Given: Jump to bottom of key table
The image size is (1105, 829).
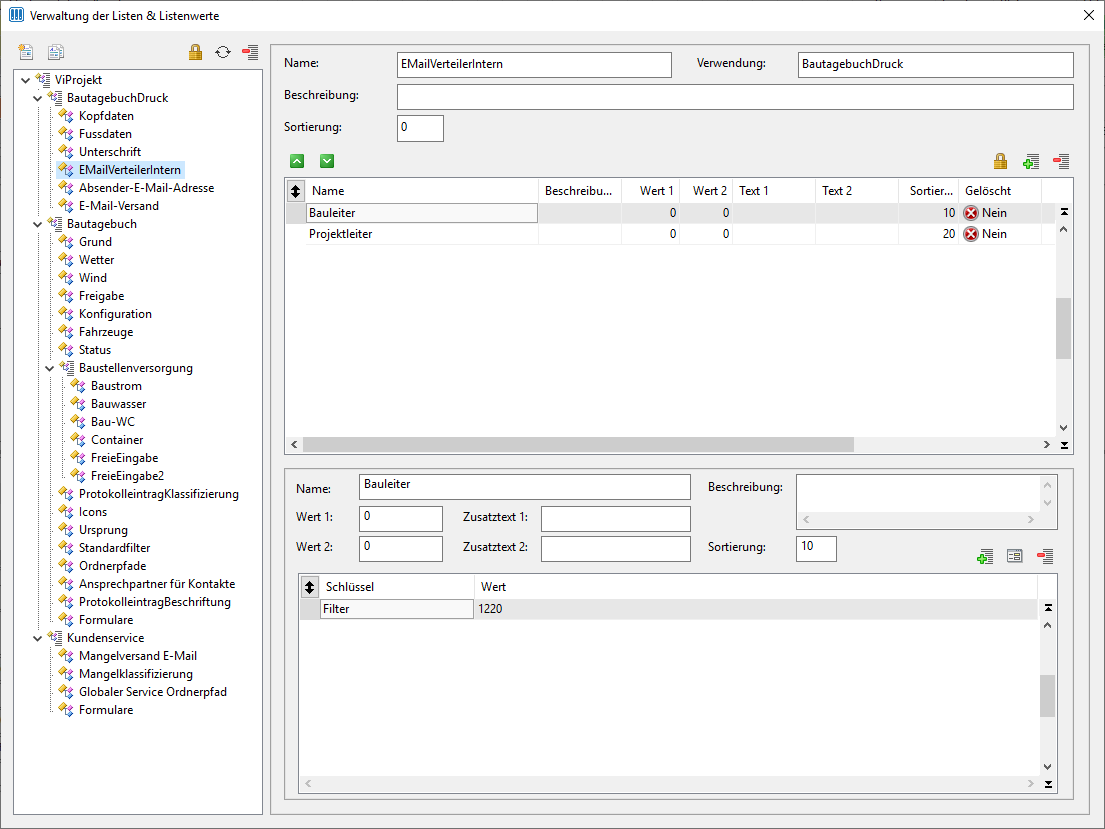Looking at the screenshot, I should point(1048,784).
